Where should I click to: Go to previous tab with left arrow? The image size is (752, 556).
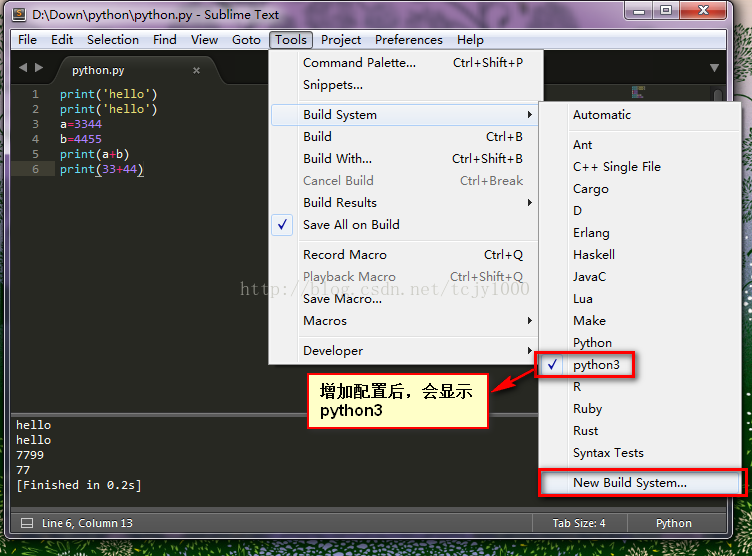23,68
